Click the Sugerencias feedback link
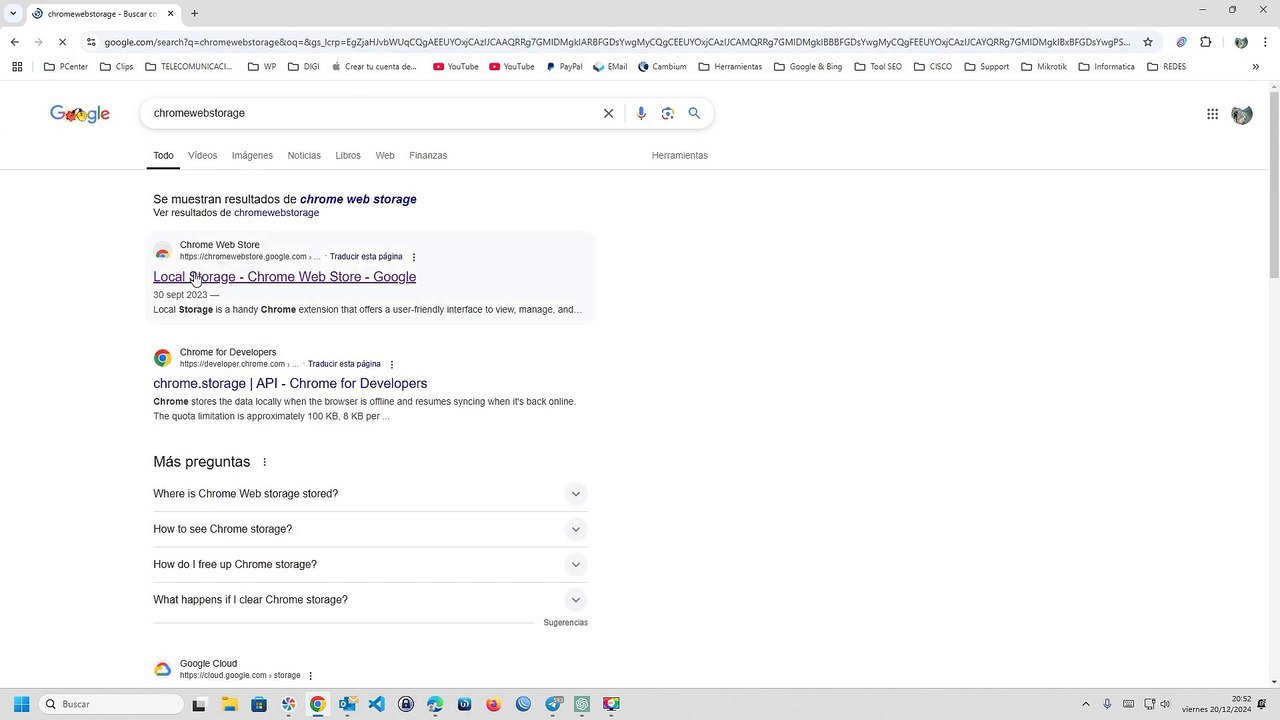This screenshot has width=1280, height=720. (x=566, y=623)
